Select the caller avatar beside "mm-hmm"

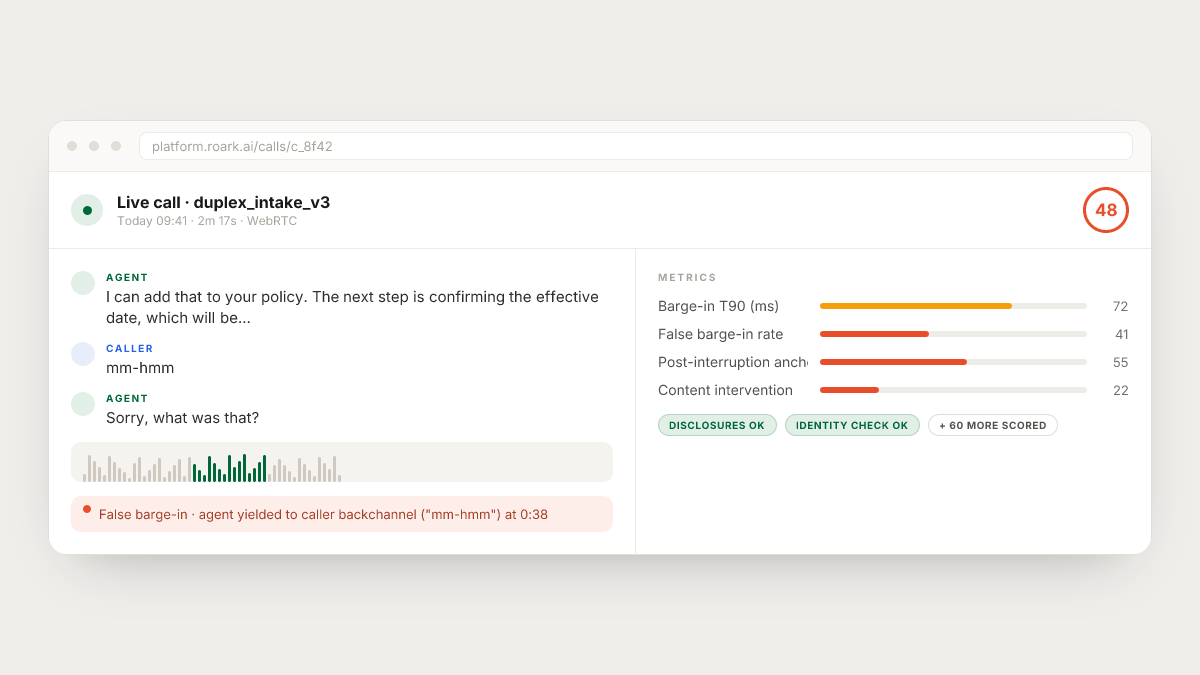pos(83,354)
